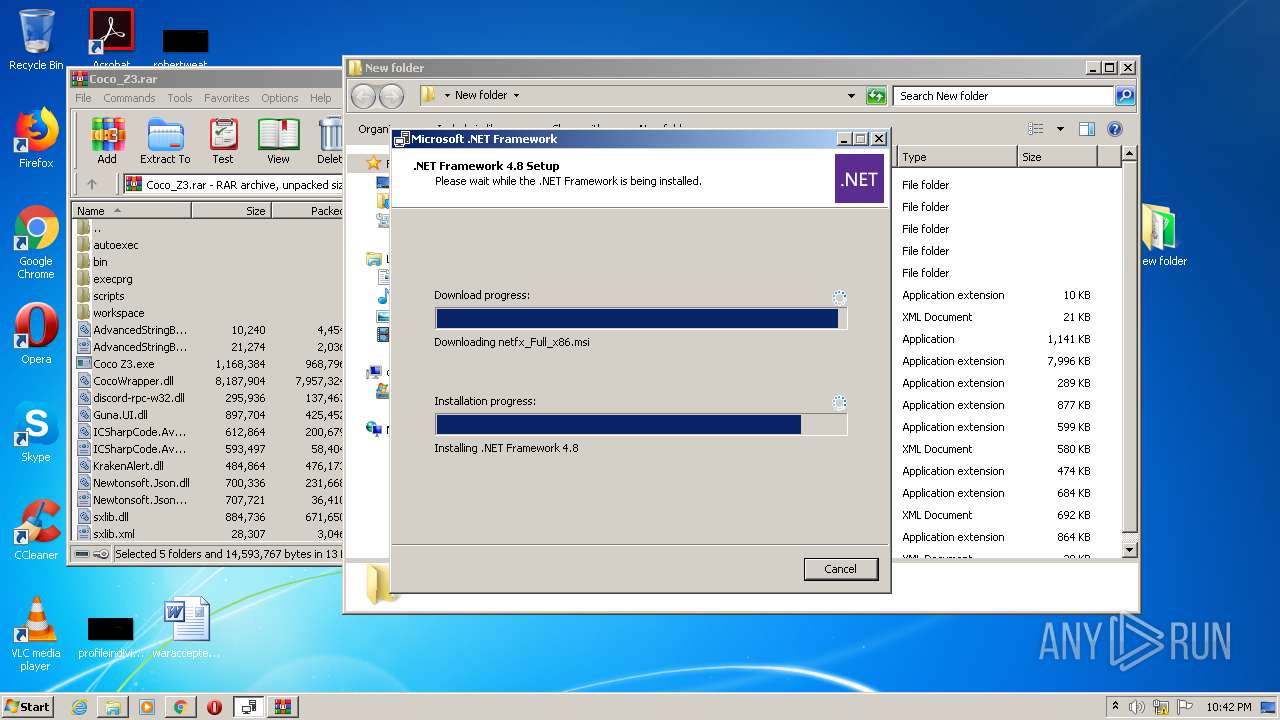Open WinRAR Favorites menu
The width and height of the screenshot is (1280, 720).
coord(227,98)
